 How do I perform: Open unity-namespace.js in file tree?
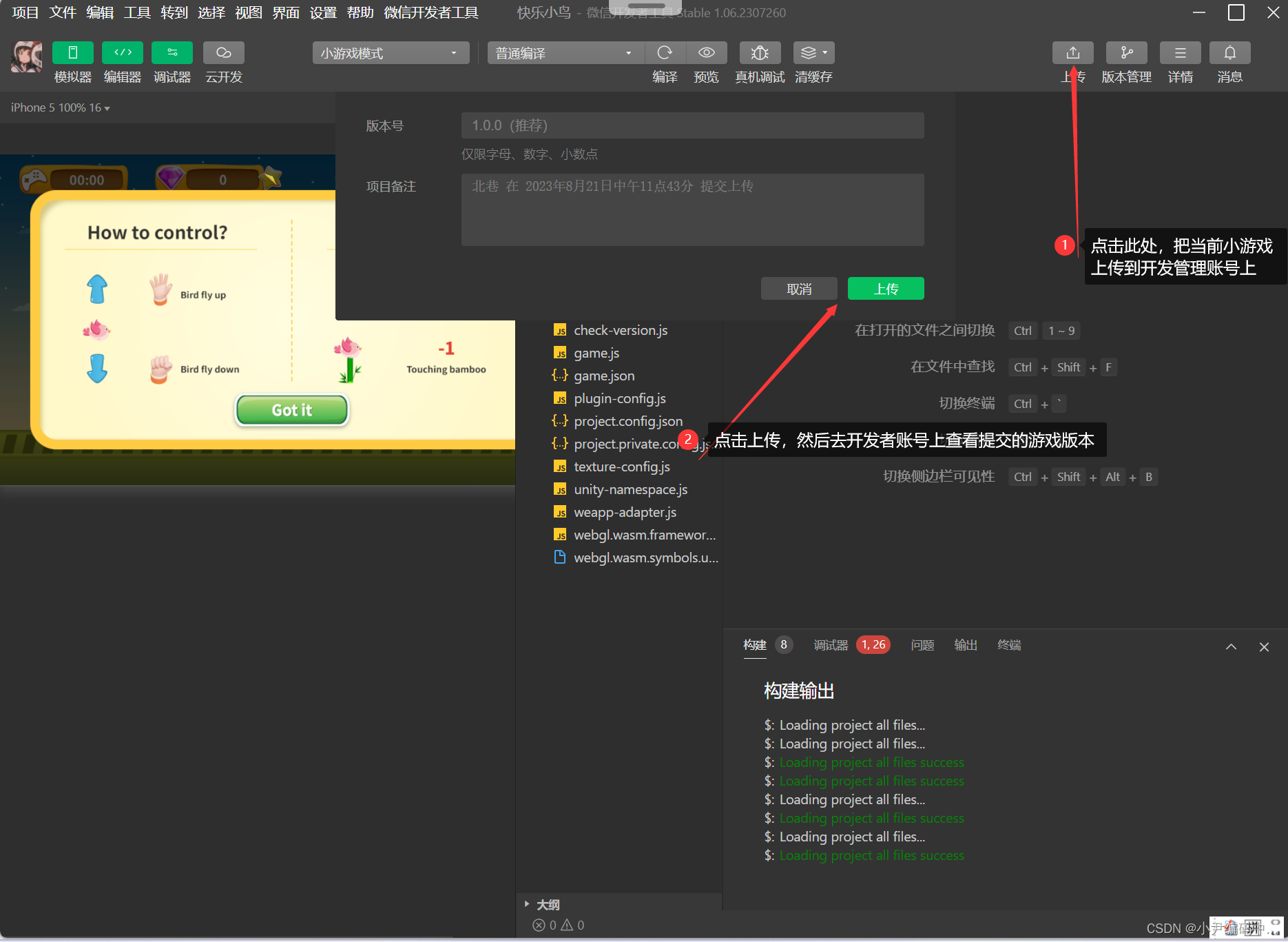[x=630, y=489]
